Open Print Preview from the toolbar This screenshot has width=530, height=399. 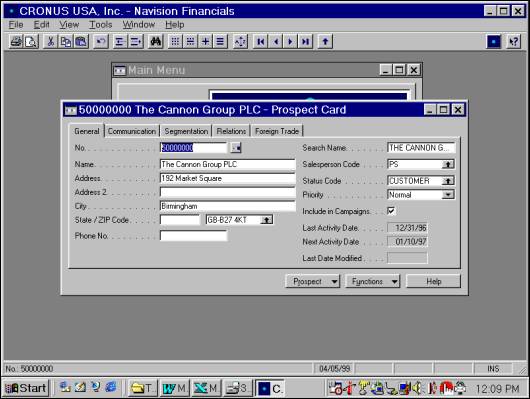pos(31,42)
